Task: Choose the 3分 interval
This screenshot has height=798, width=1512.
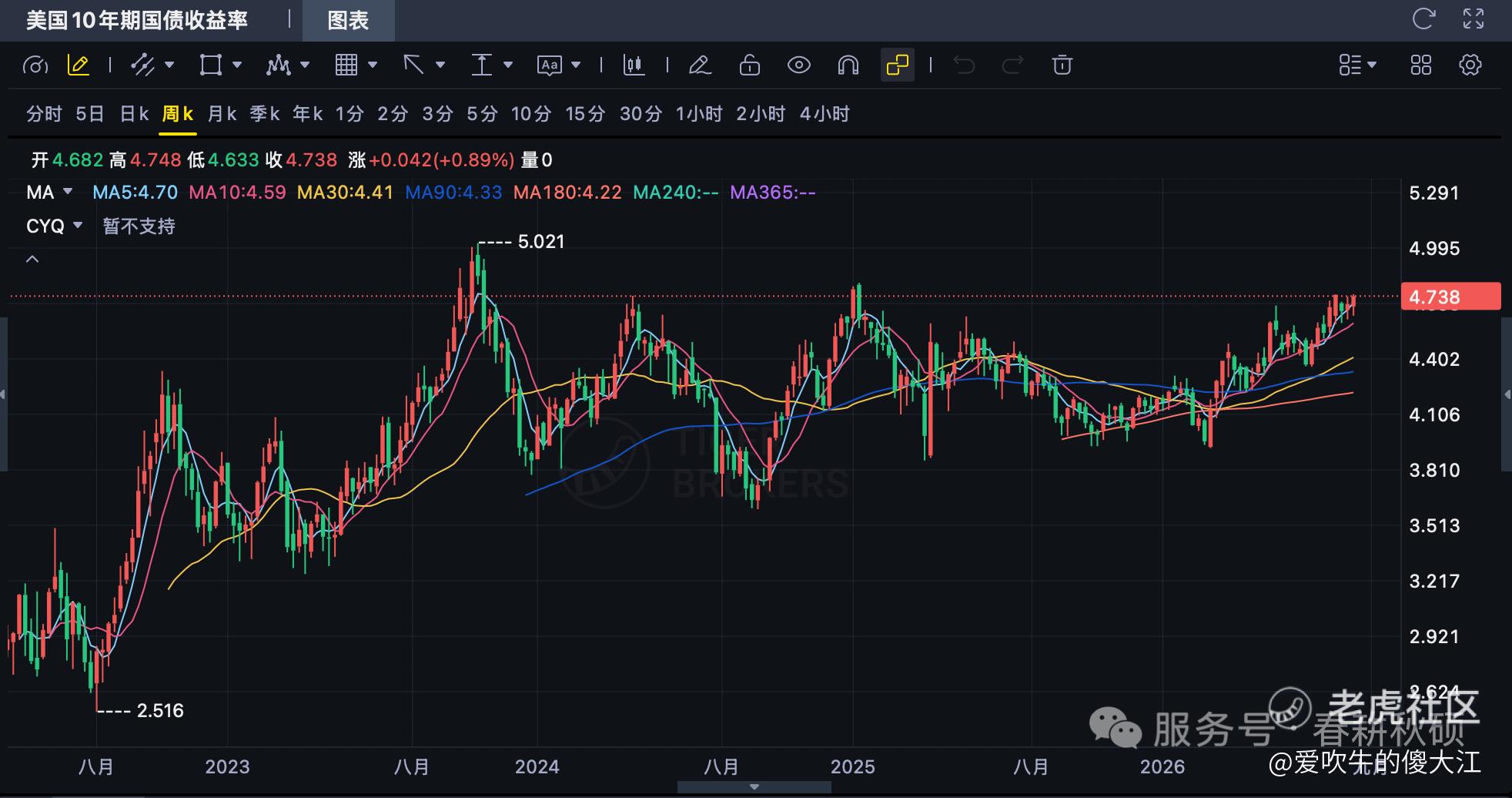Action: pos(437,114)
